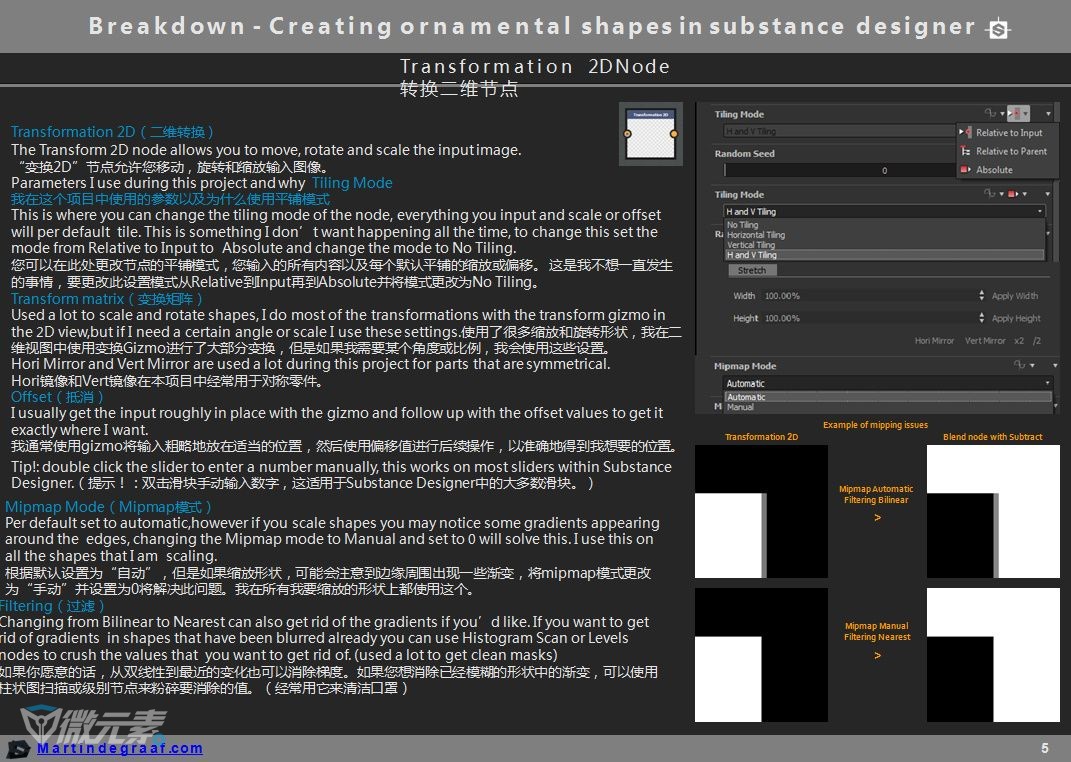Click the greyed H and V Tiling field
Viewport: 1071px width, 762px height.
click(839, 131)
